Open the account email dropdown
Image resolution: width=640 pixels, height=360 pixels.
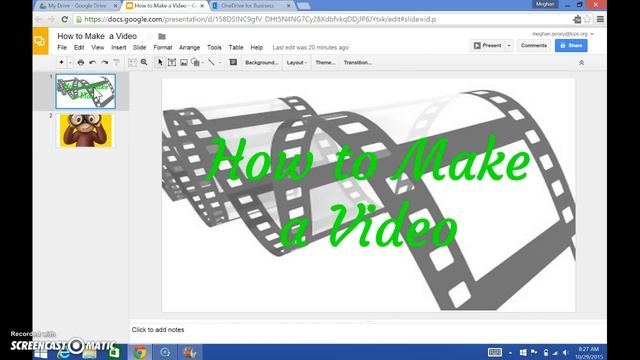tap(562, 34)
